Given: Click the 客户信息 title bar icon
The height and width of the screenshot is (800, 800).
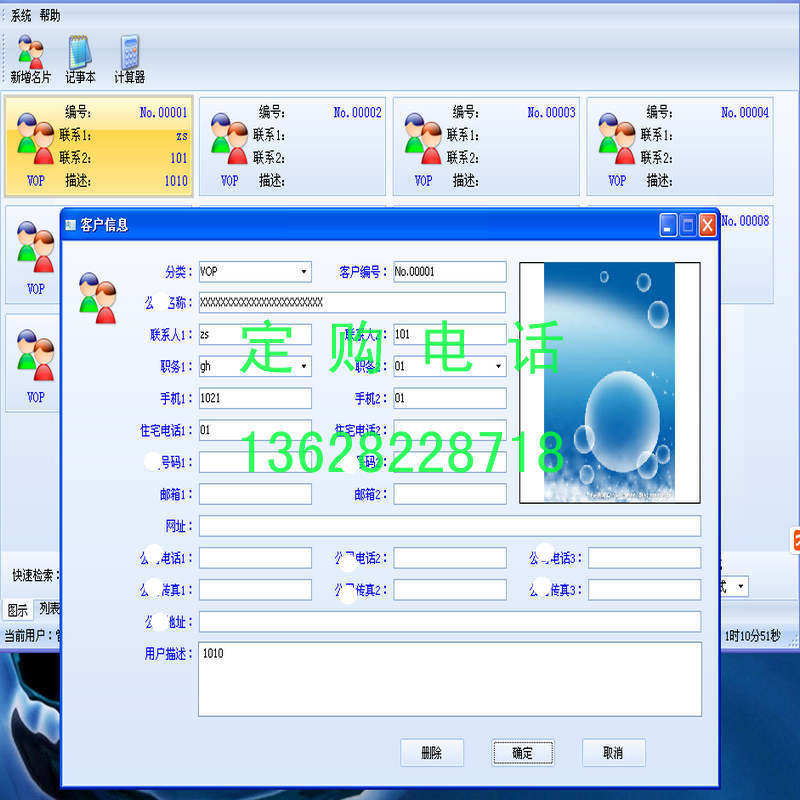Looking at the screenshot, I should point(70,224).
